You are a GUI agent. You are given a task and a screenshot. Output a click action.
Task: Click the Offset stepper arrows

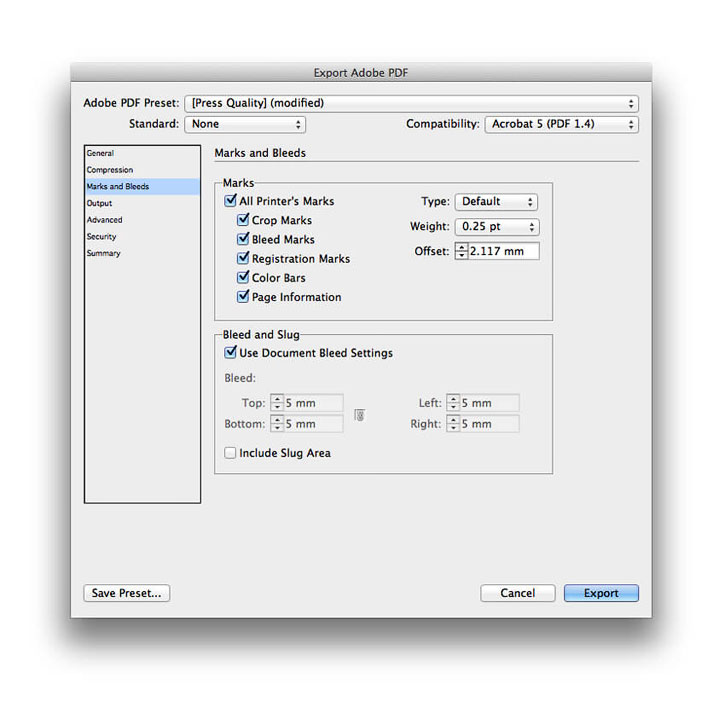[x=461, y=251]
